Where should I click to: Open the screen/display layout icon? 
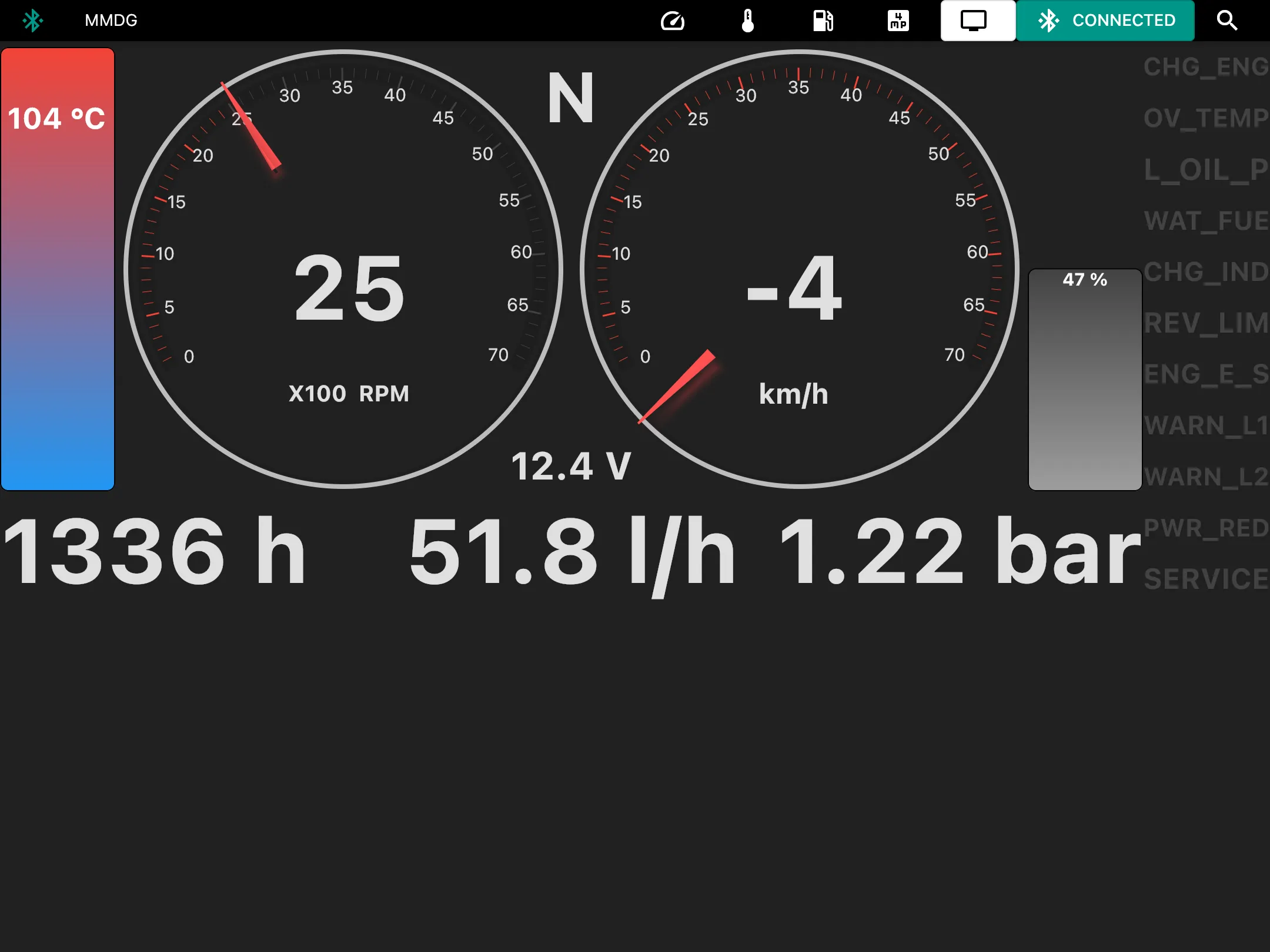(x=974, y=20)
